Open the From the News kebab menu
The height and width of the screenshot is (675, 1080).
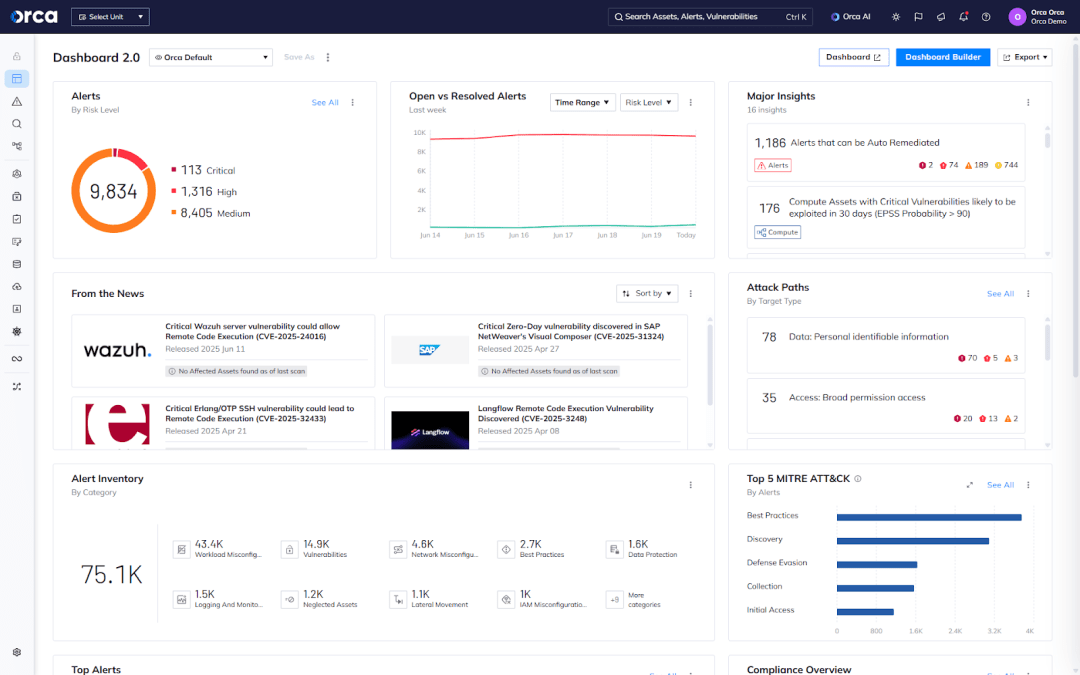(x=691, y=293)
